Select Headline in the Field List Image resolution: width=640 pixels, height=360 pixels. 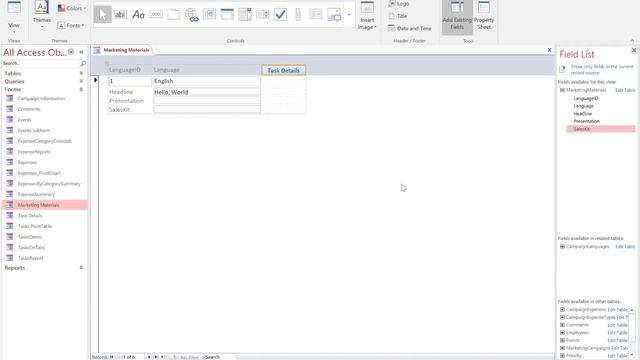pos(582,113)
